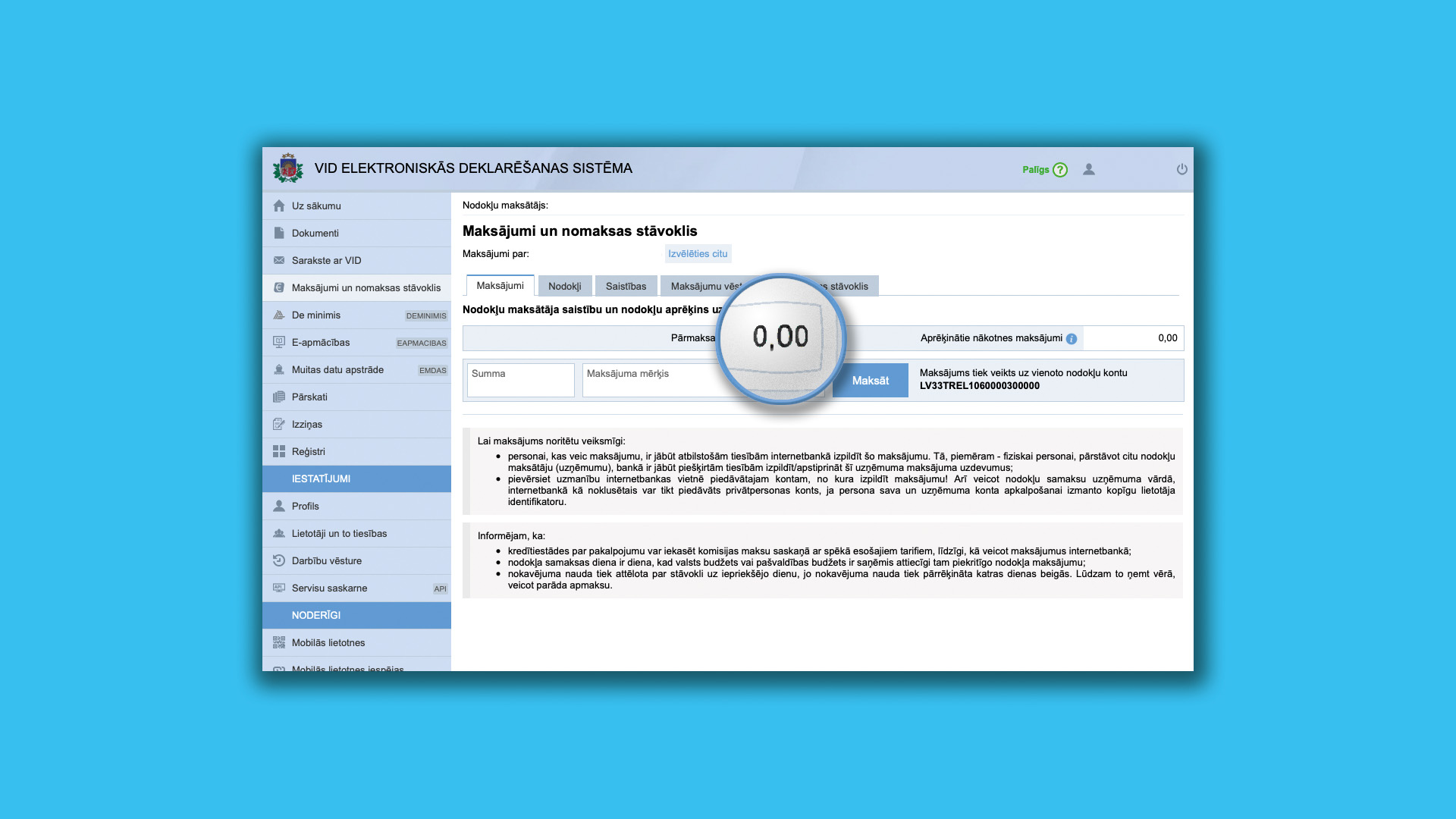Image resolution: width=1456 pixels, height=819 pixels.
Task: Expand the Noderīgi section
Action: pos(355,614)
